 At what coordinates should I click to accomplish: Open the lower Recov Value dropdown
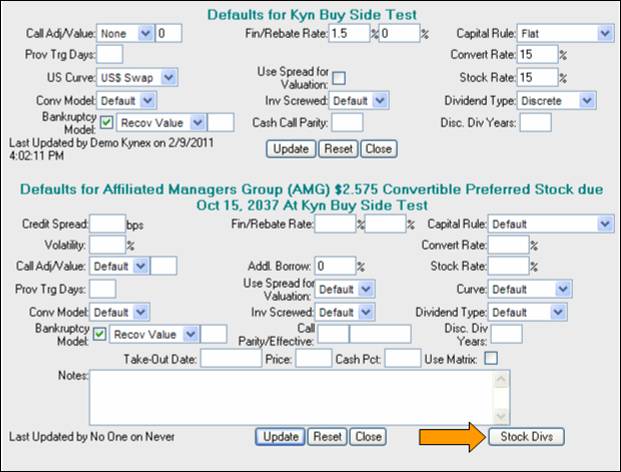154,335
